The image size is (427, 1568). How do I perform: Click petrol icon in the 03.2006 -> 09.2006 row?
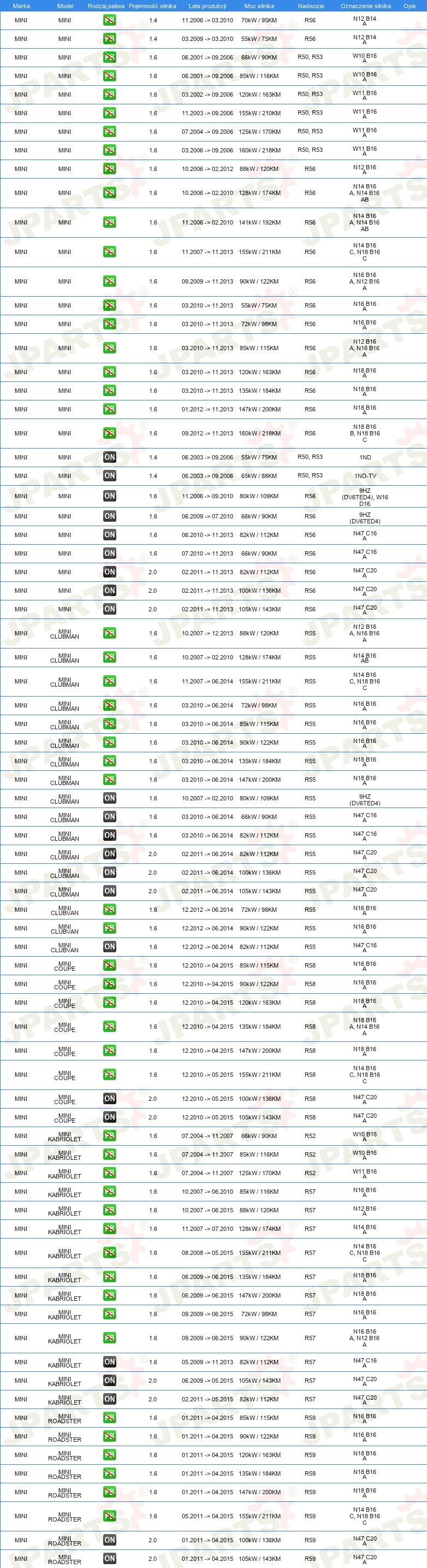[x=110, y=150]
